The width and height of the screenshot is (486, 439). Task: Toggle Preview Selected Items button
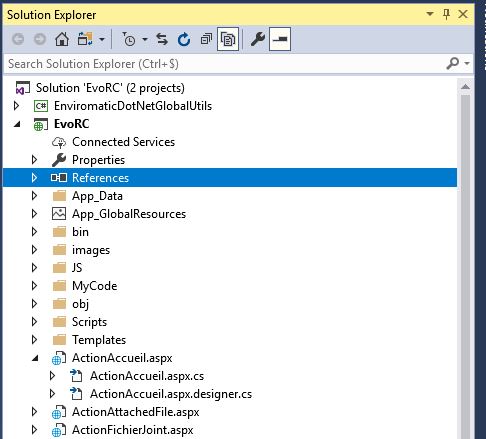280,39
